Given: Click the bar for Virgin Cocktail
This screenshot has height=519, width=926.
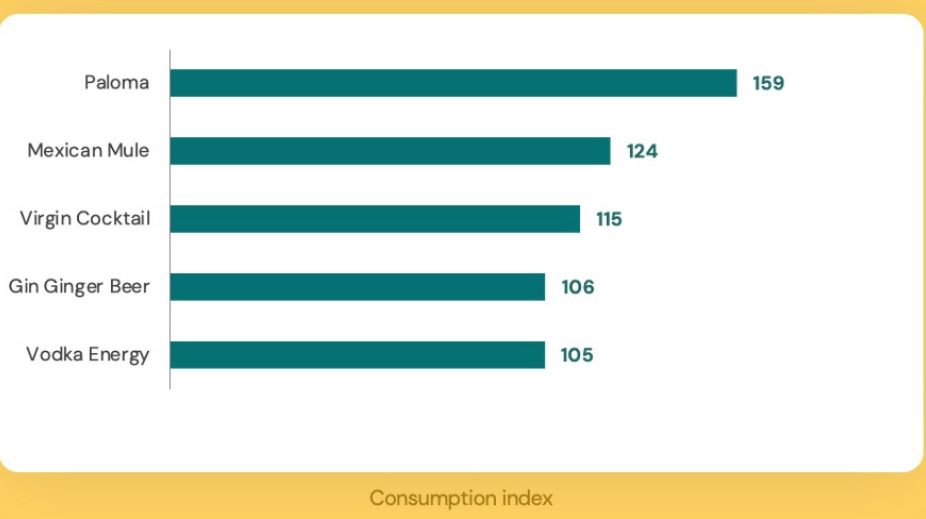Looking at the screenshot, I should coord(375,219).
